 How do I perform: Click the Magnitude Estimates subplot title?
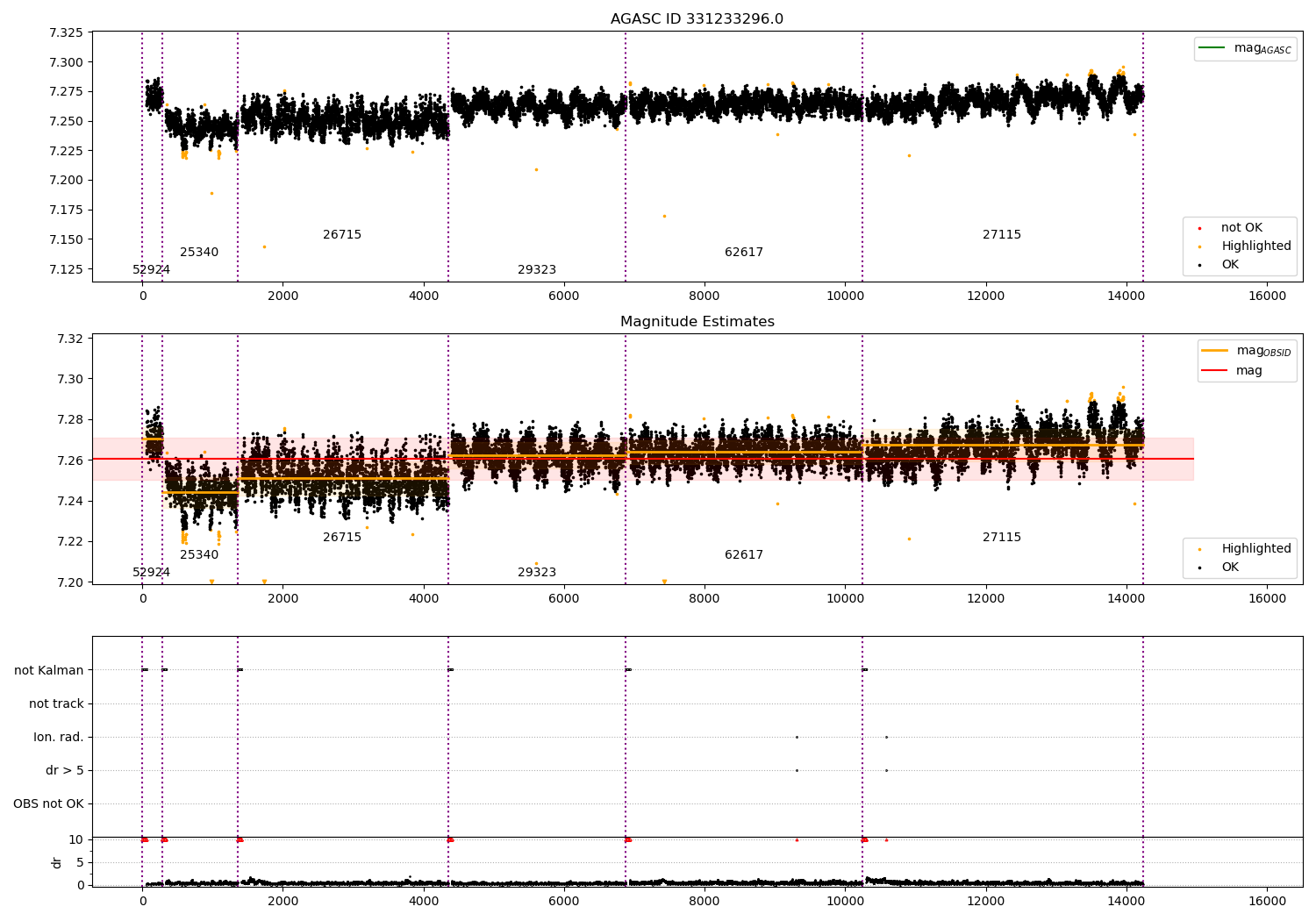pos(697,322)
